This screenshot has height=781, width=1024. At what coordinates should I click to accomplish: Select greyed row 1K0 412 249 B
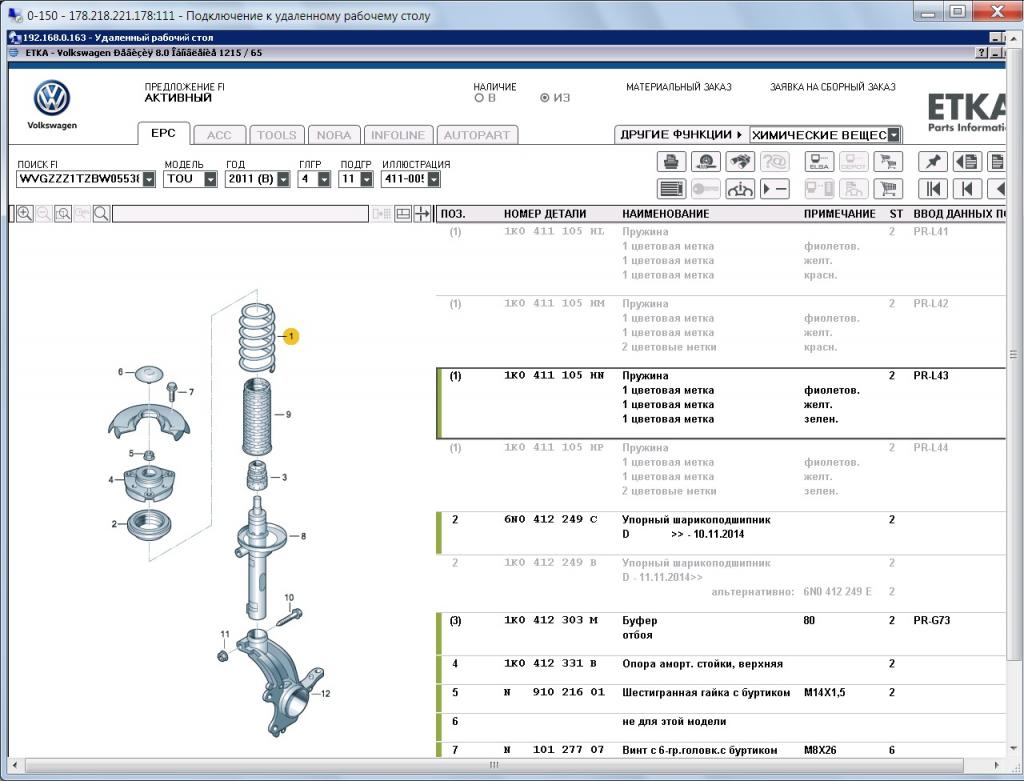721,583
